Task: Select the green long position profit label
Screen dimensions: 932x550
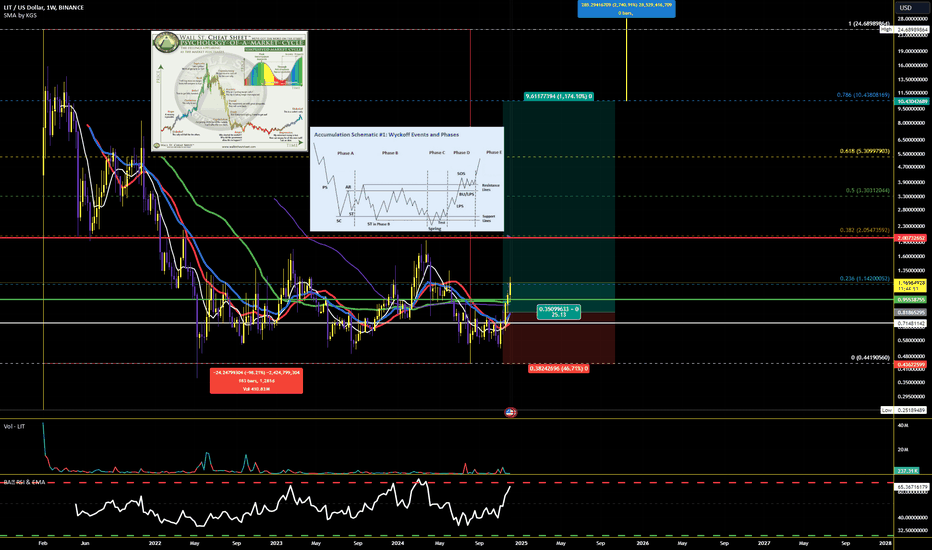Action: pyautogui.click(x=559, y=96)
